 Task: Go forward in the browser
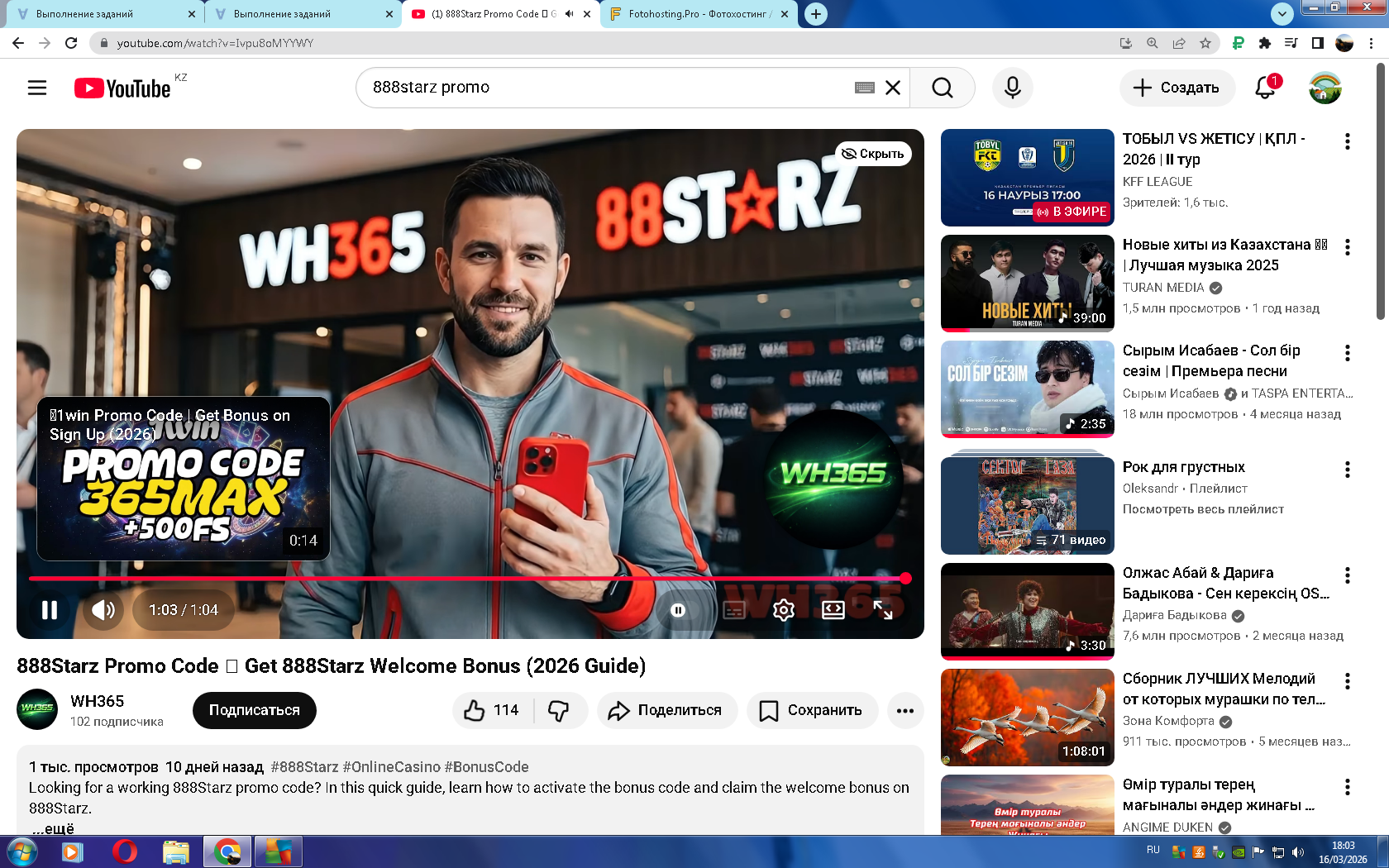coord(45,43)
